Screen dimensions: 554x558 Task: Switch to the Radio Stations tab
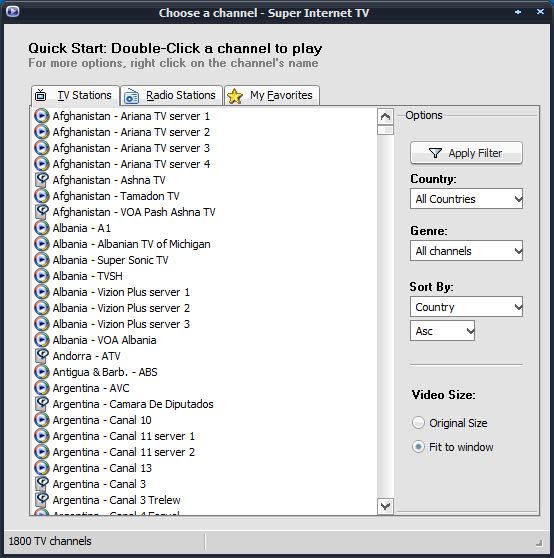click(x=172, y=96)
